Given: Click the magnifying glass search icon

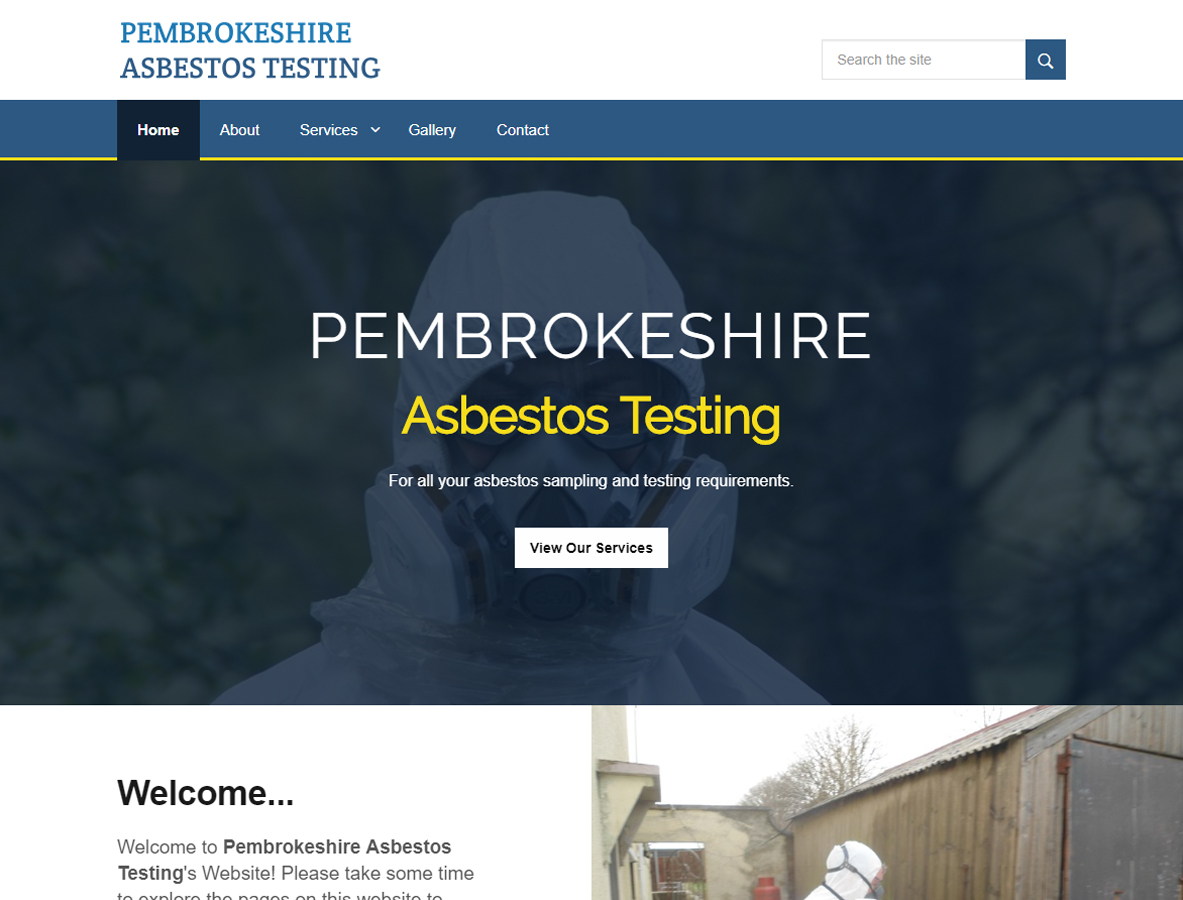Looking at the screenshot, I should (x=1045, y=60).
